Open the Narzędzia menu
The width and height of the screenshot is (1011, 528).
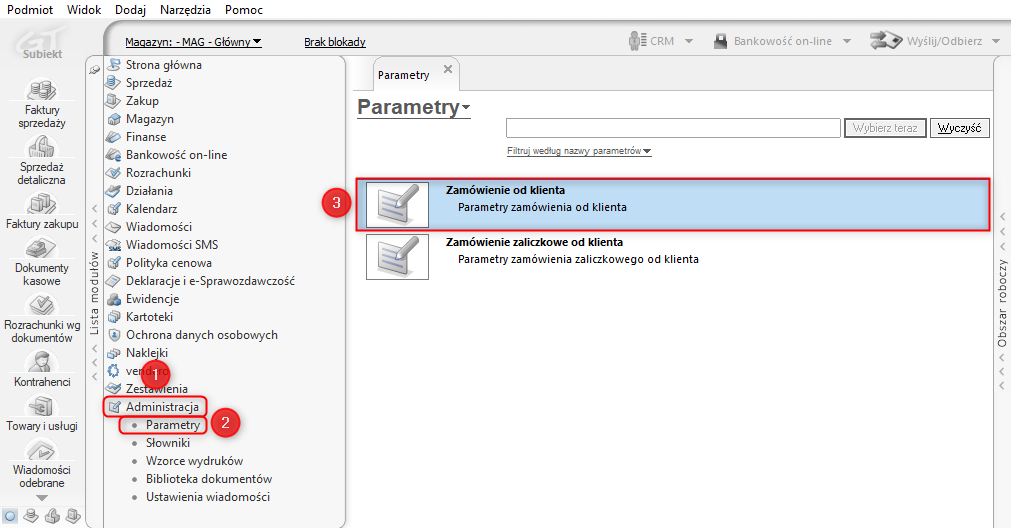click(x=185, y=10)
